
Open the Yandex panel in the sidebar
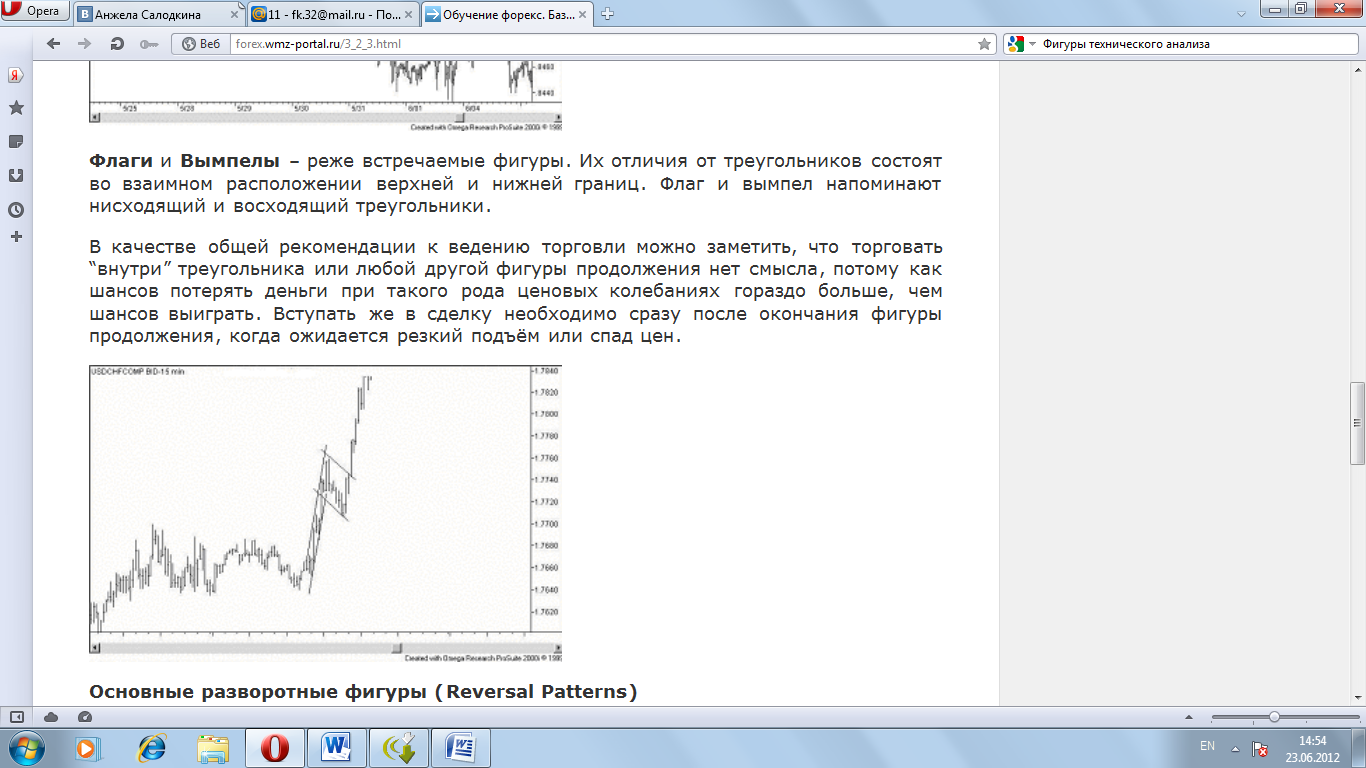click(16, 75)
